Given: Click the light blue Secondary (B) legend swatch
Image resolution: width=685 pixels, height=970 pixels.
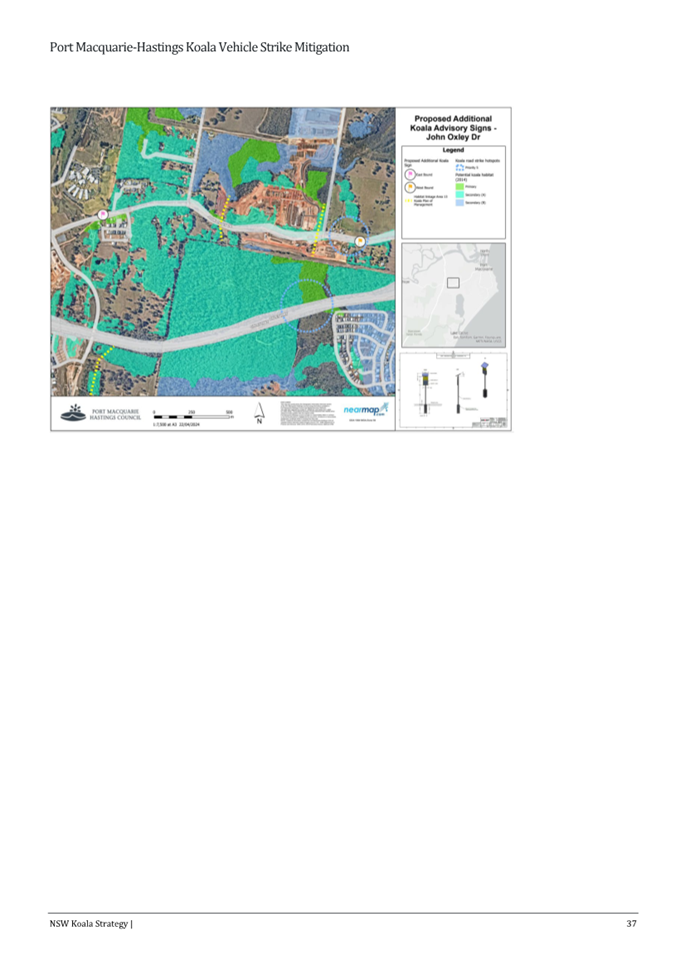Looking at the screenshot, I should tap(460, 202).
